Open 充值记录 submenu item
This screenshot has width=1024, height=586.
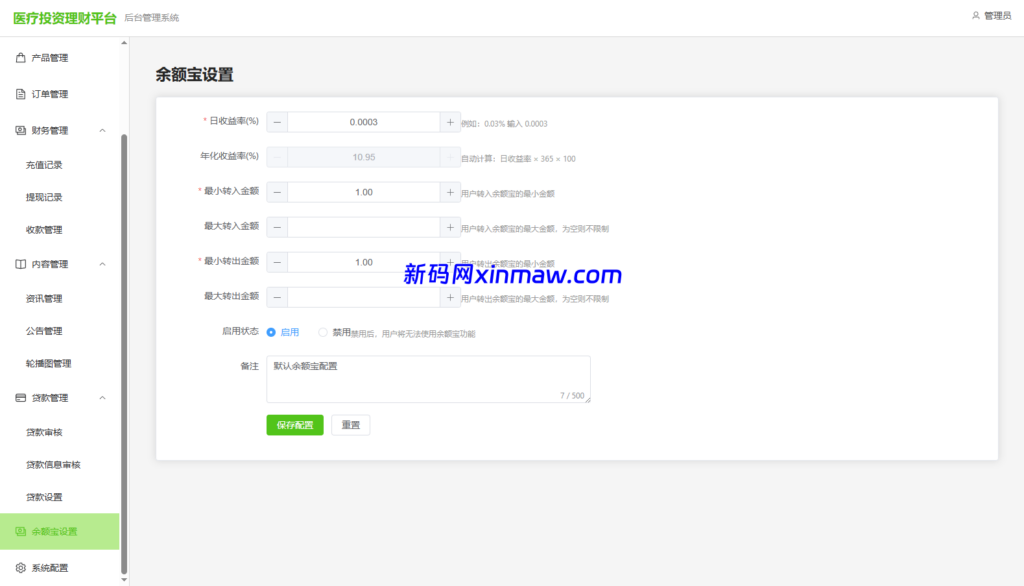59,165
